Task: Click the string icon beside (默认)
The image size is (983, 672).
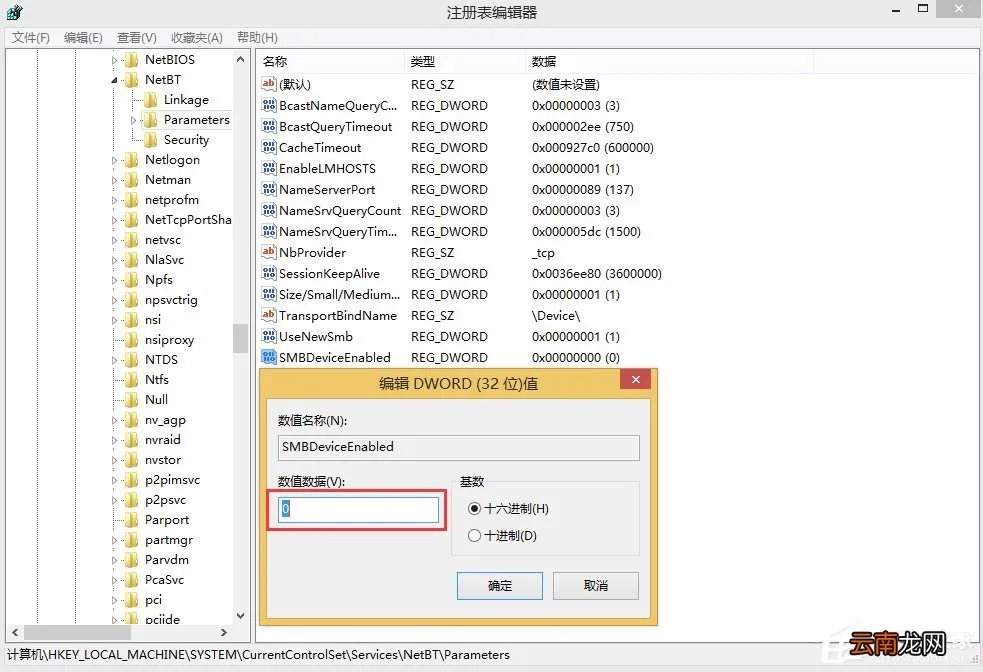Action: pyautogui.click(x=267, y=85)
